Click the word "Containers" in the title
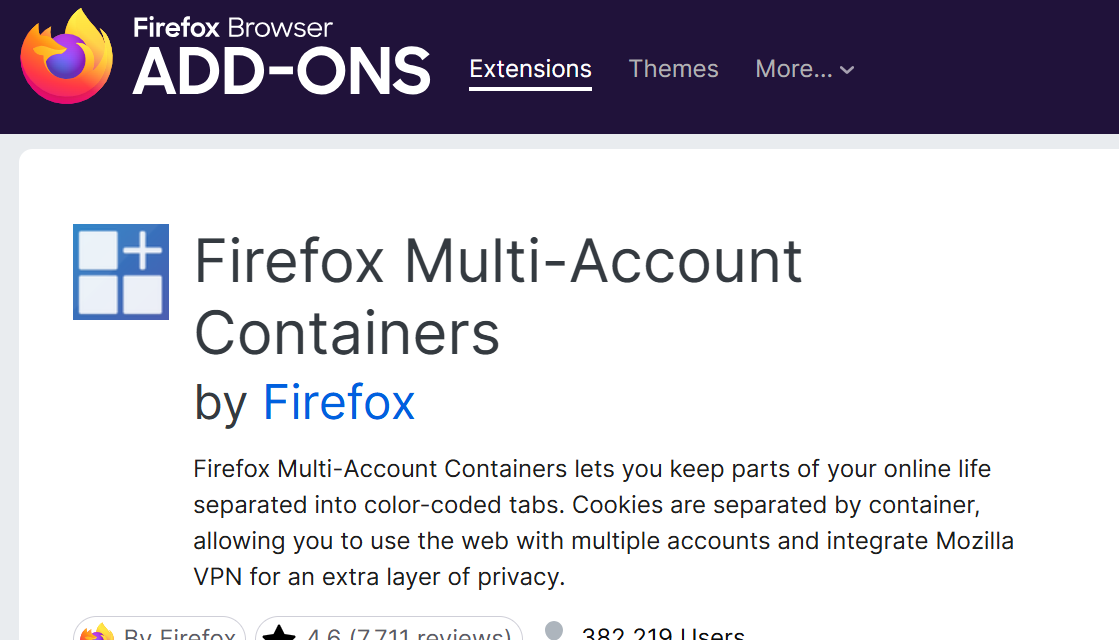This screenshot has height=640, width=1119. point(346,333)
